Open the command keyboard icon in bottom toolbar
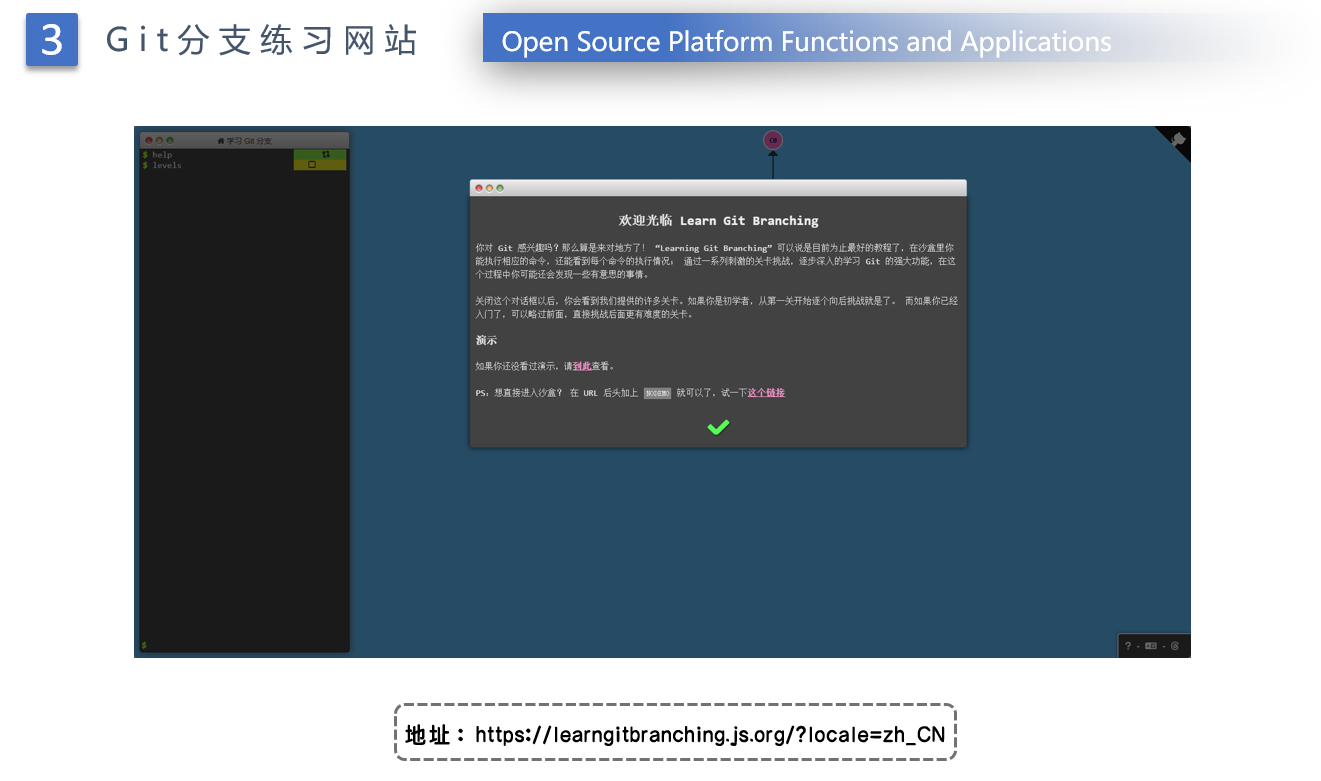Viewport: 1321px width, 781px height. coord(1151,646)
